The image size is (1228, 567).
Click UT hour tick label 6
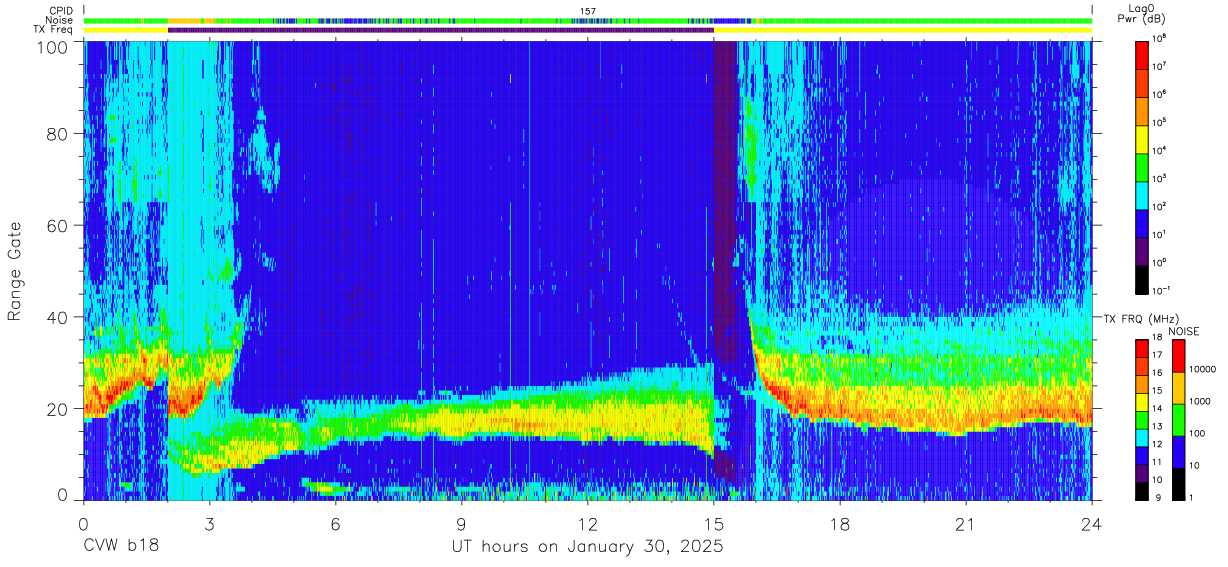click(335, 524)
